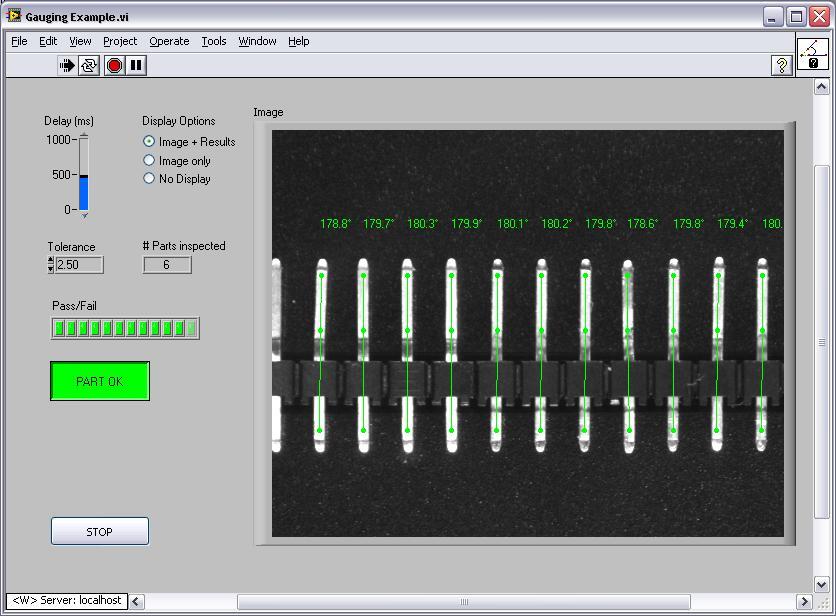The image size is (836, 616).
Task: Choose No Display mode
Action: 148,178
